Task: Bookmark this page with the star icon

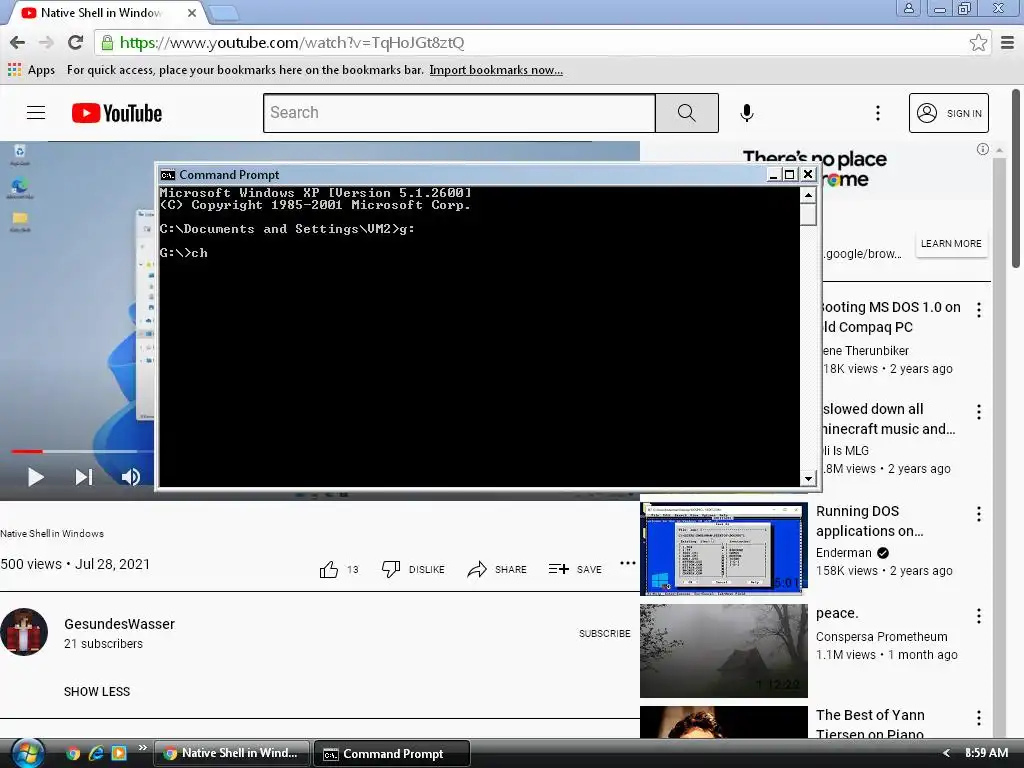Action: [x=978, y=42]
